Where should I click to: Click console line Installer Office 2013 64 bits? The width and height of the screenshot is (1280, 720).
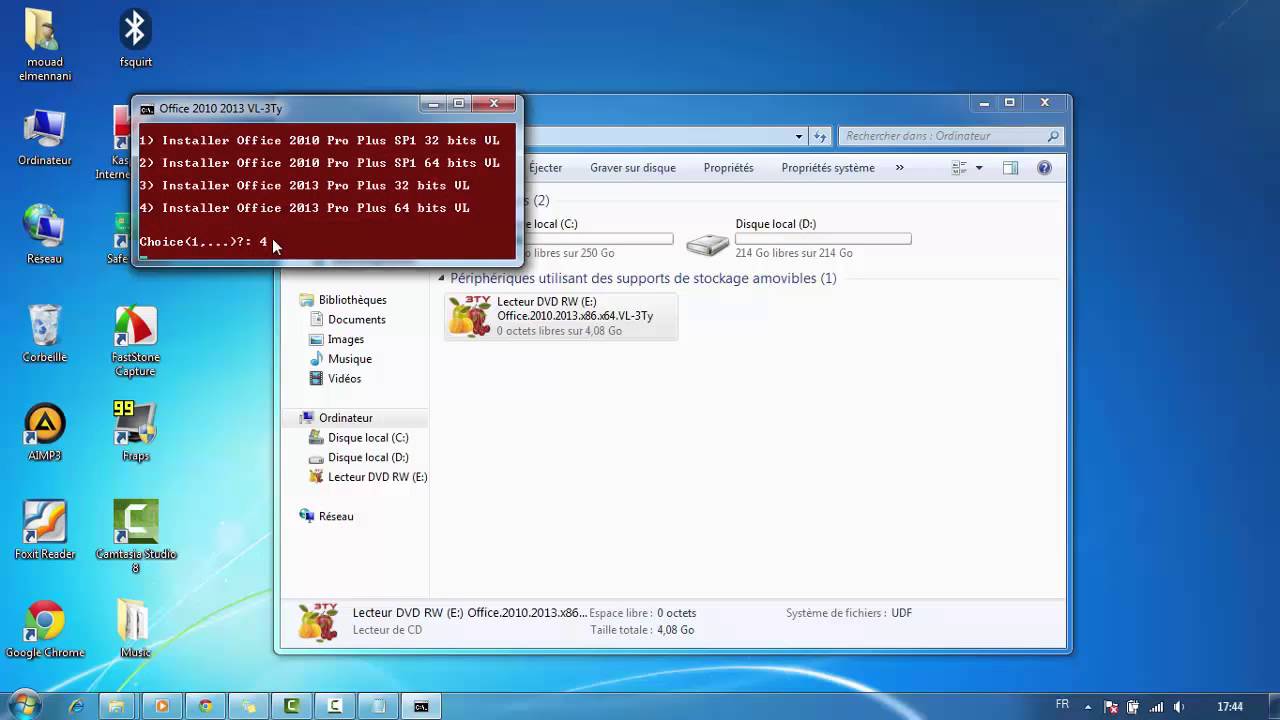click(x=304, y=208)
